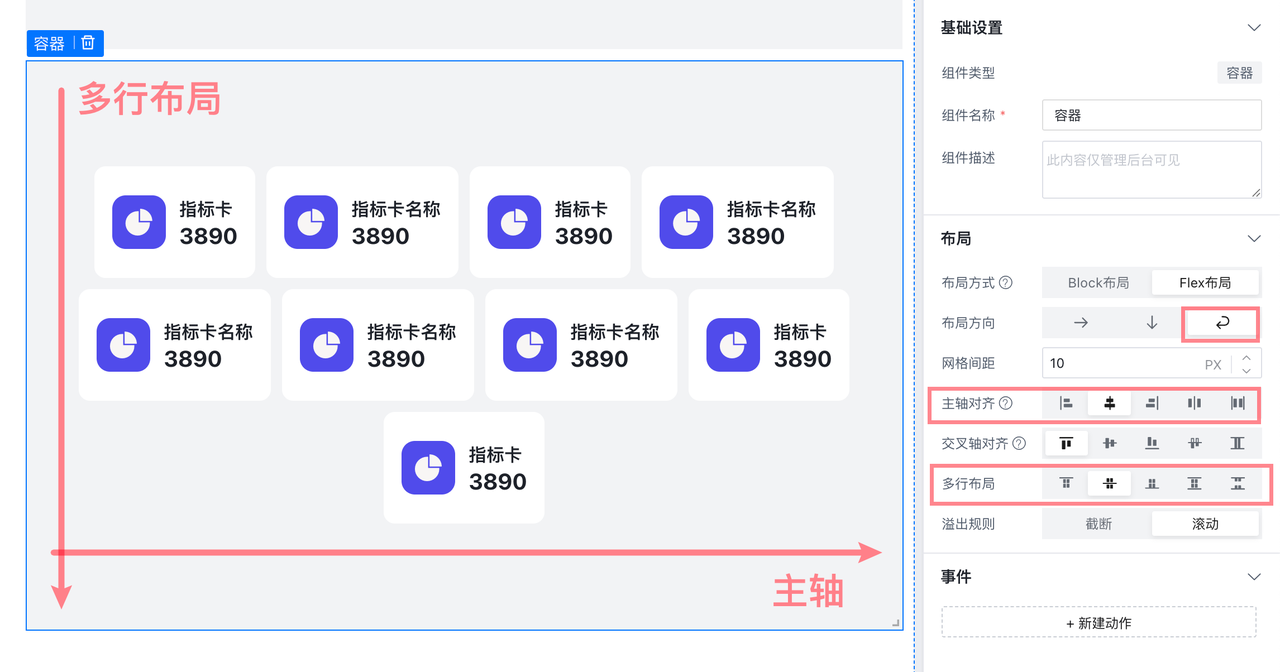Click the 新建动作 button
Image resolution: width=1280 pixels, height=672 pixels.
click(x=1099, y=623)
